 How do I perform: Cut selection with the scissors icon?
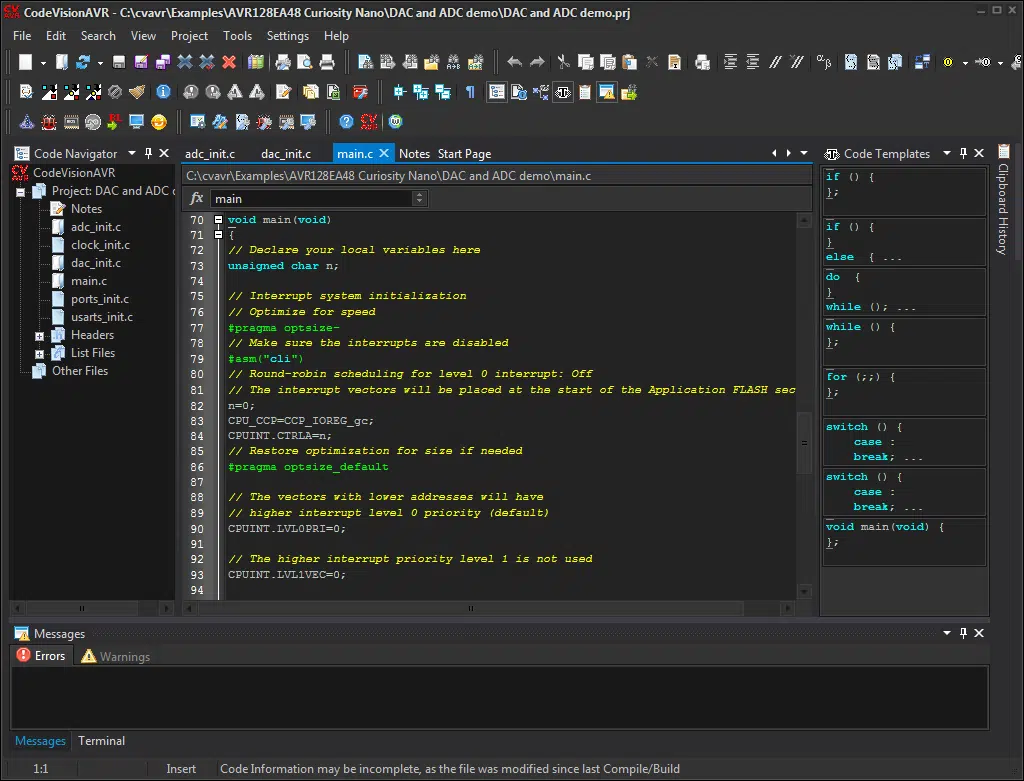[x=563, y=62]
